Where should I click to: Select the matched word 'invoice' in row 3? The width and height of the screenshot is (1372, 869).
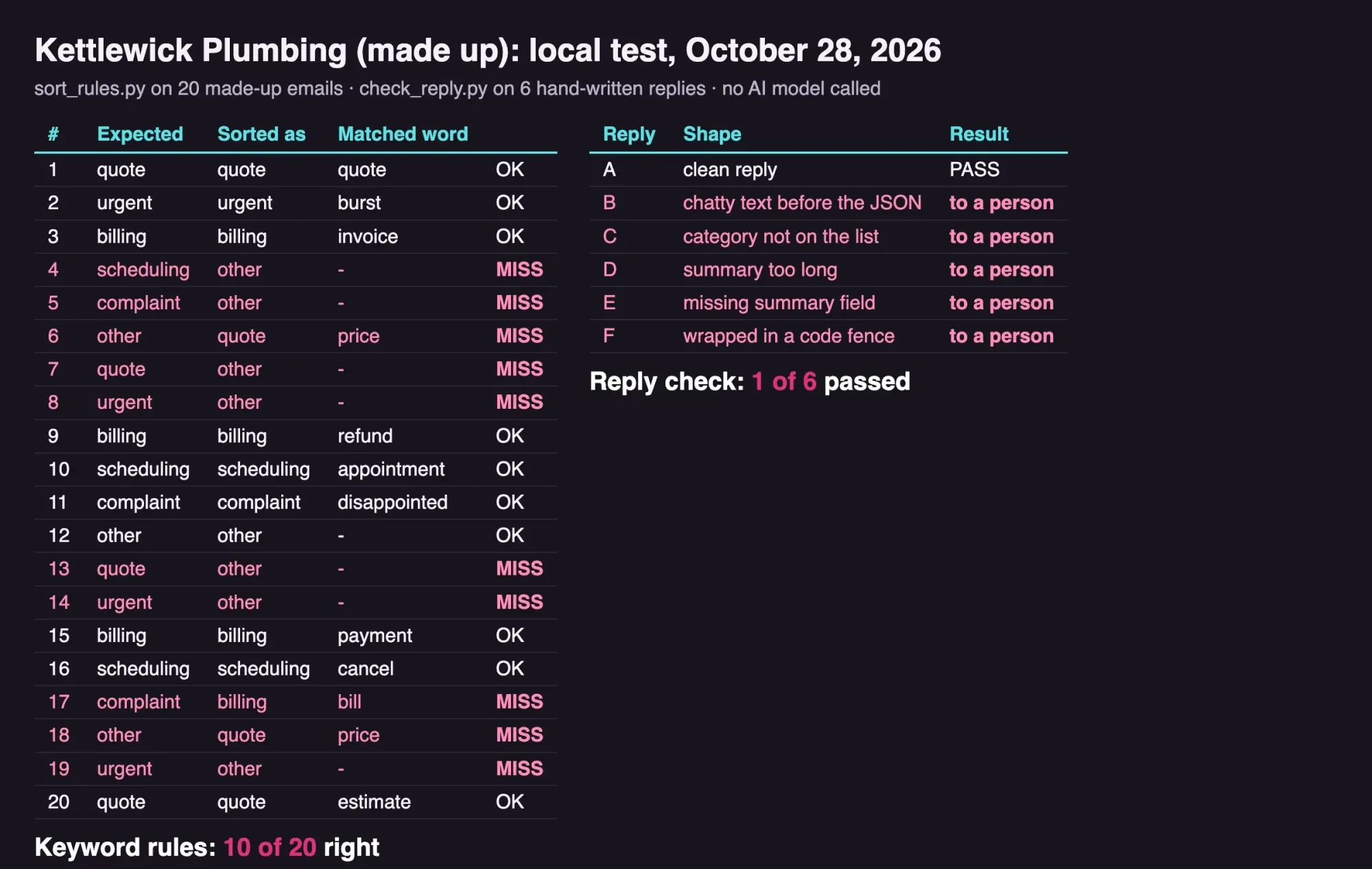[368, 237]
